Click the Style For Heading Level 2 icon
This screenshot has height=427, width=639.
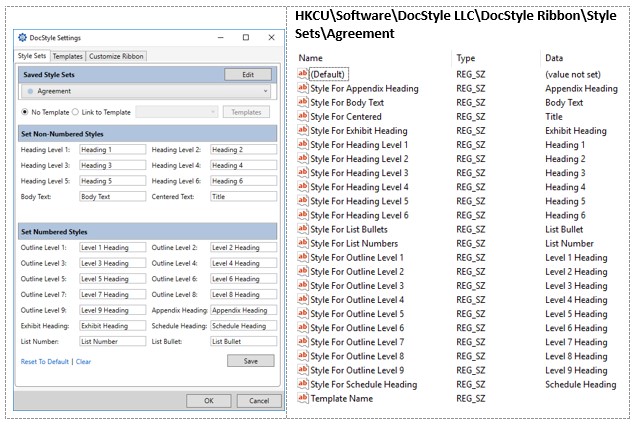pos(302,158)
